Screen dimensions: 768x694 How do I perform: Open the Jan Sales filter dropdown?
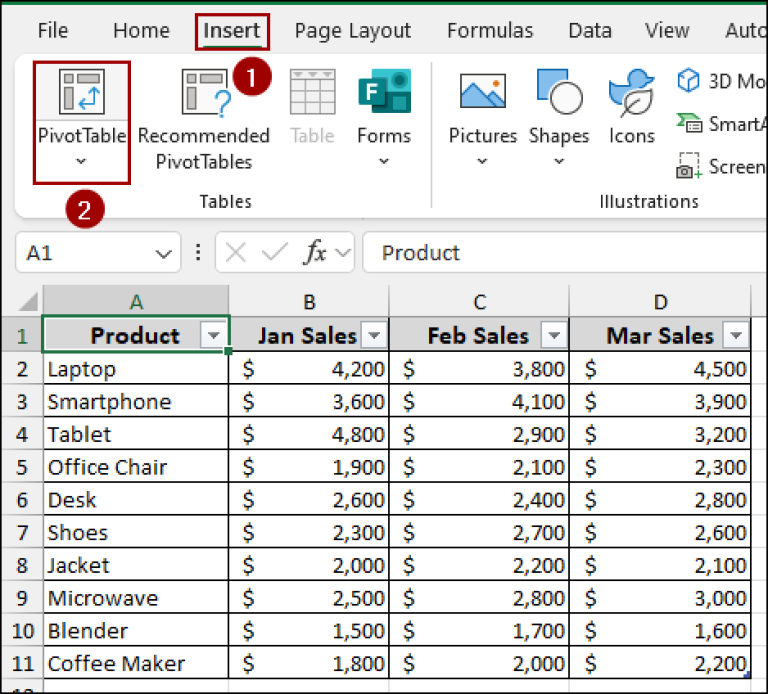(374, 335)
